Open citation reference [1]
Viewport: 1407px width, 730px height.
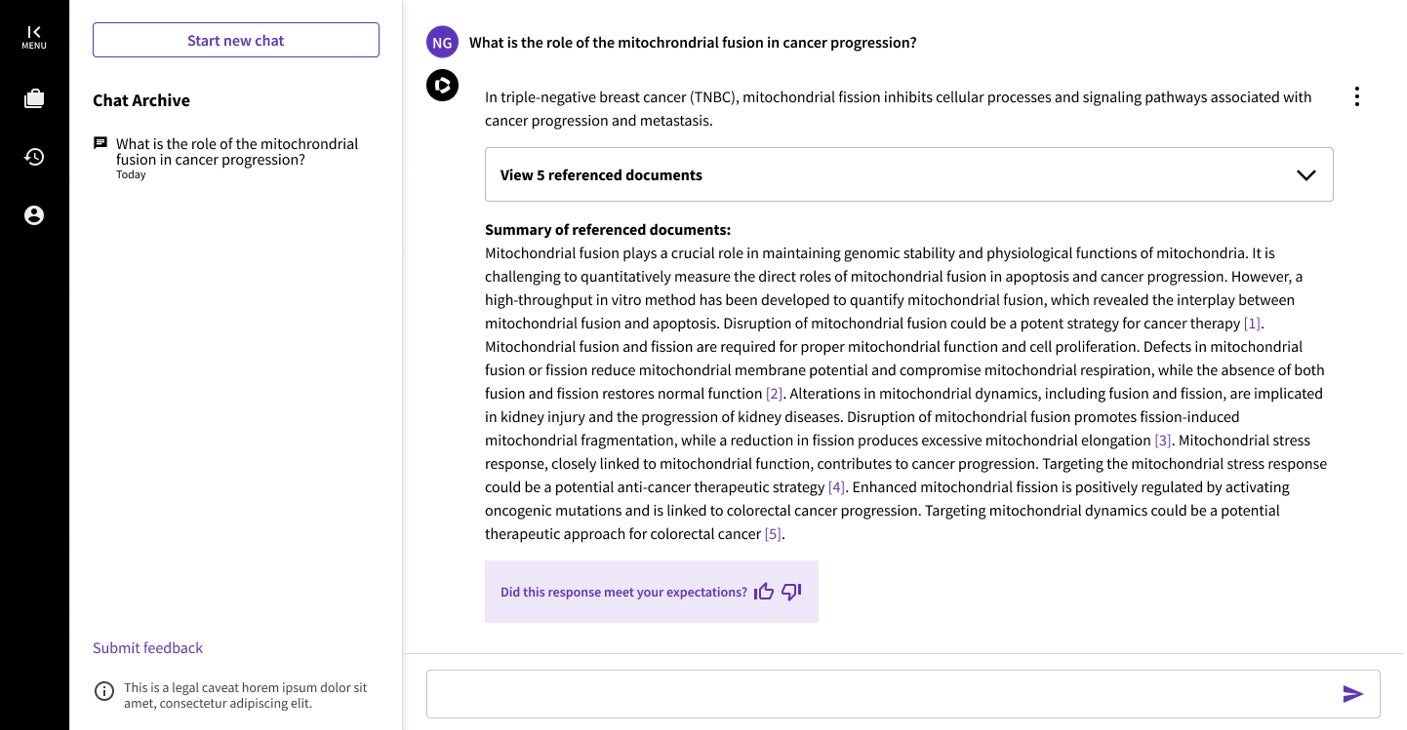pos(1252,323)
